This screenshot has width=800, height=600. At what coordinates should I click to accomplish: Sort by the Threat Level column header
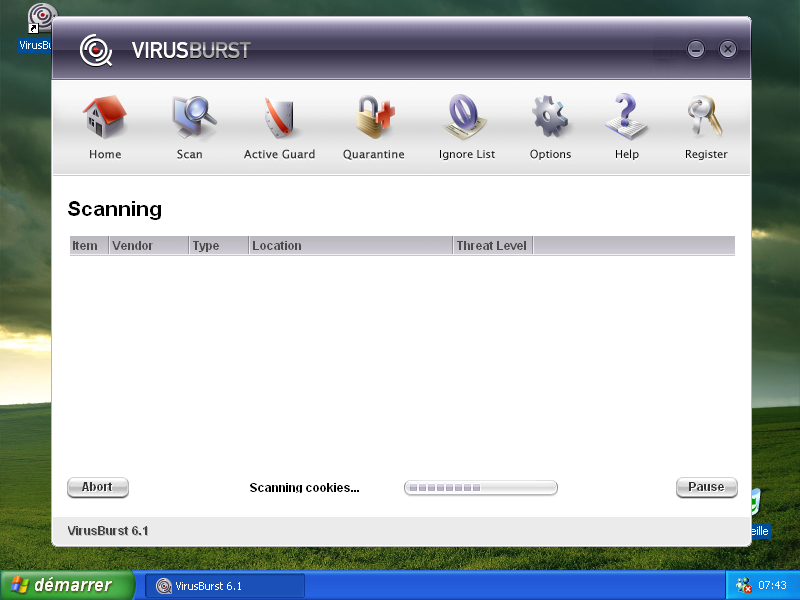coord(493,245)
